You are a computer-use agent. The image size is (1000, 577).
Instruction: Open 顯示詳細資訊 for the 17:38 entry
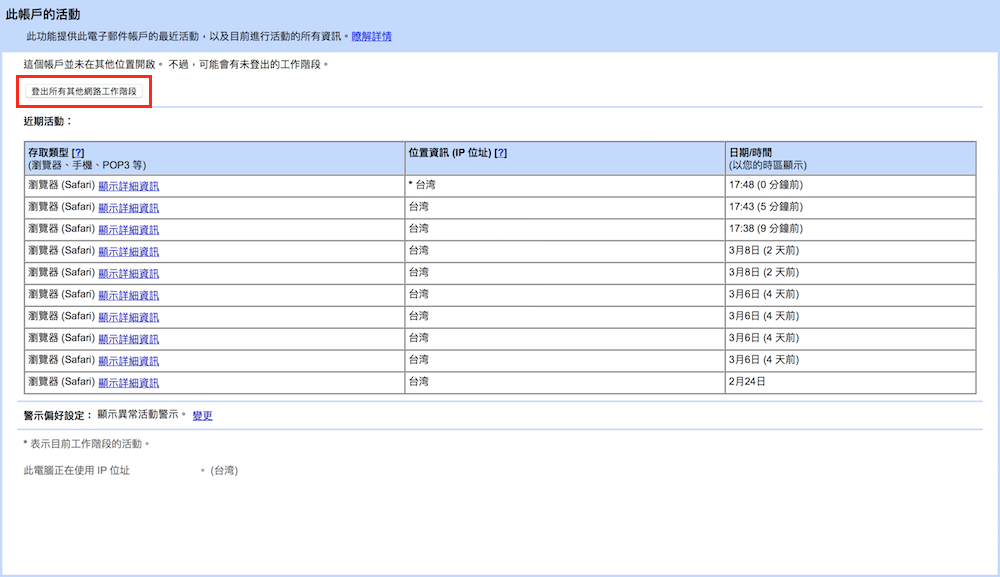click(x=128, y=230)
